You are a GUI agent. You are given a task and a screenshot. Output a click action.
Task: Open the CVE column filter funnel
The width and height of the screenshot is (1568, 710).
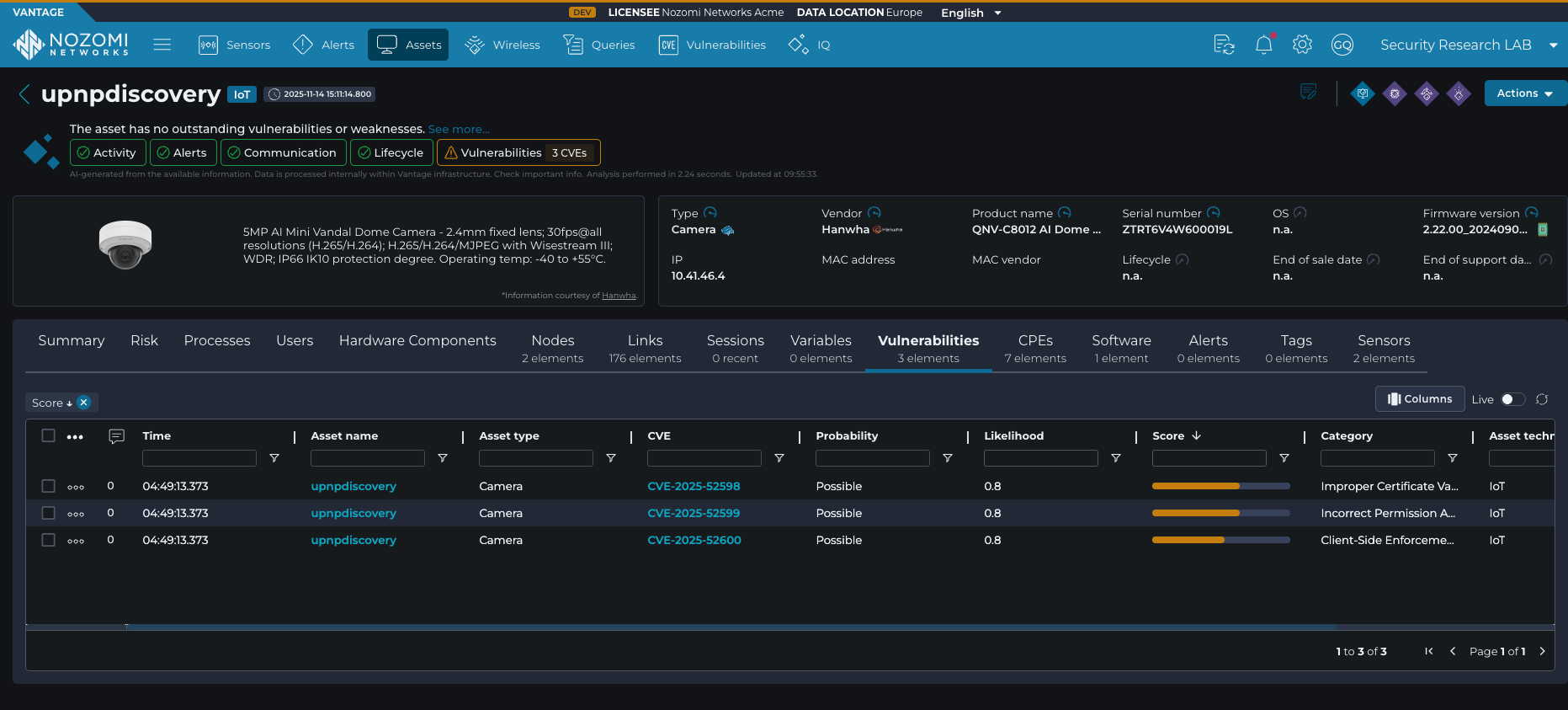pyautogui.click(x=779, y=458)
